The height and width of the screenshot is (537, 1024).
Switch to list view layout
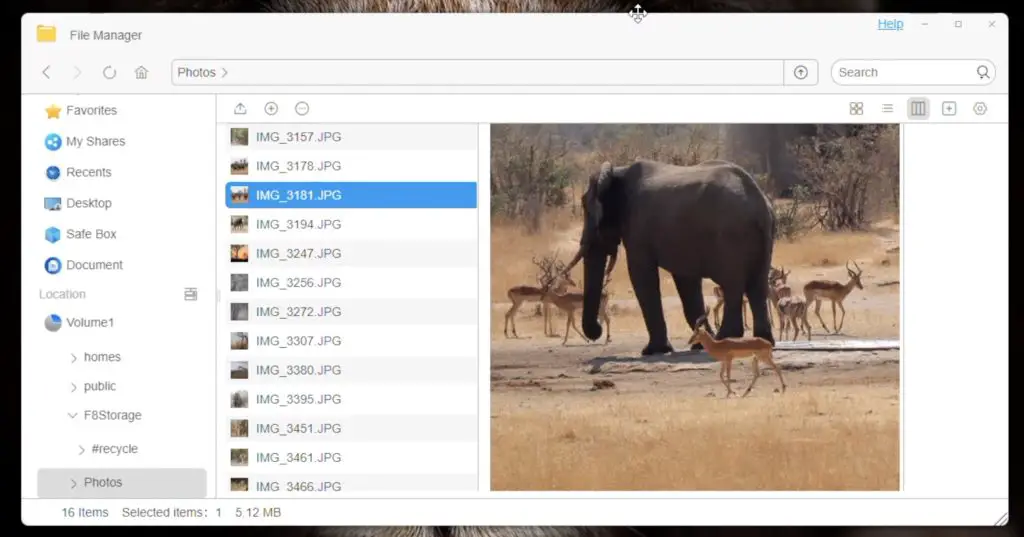[887, 108]
